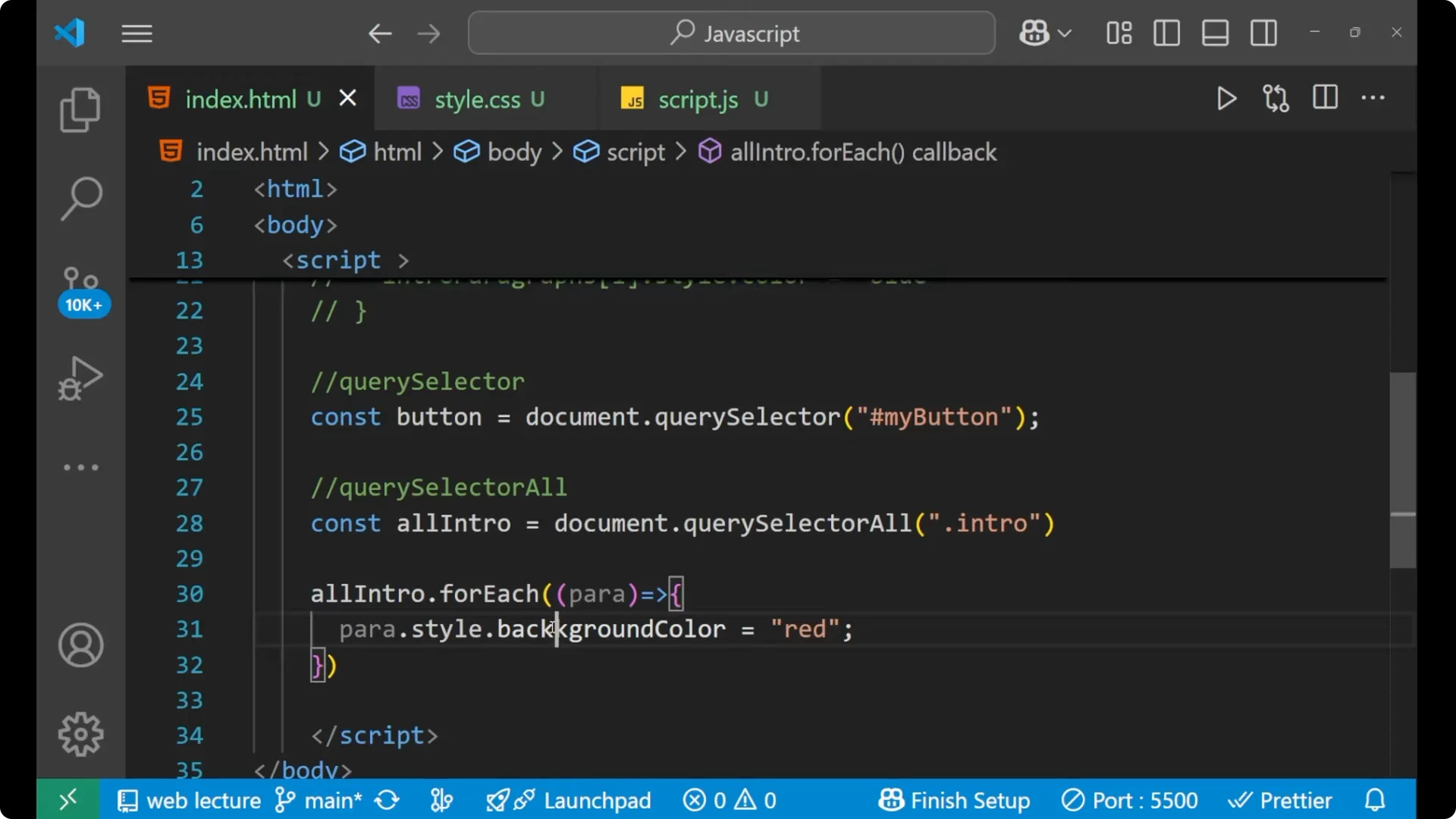
Task: Open the script breadcrumb dropdown
Action: [x=635, y=152]
